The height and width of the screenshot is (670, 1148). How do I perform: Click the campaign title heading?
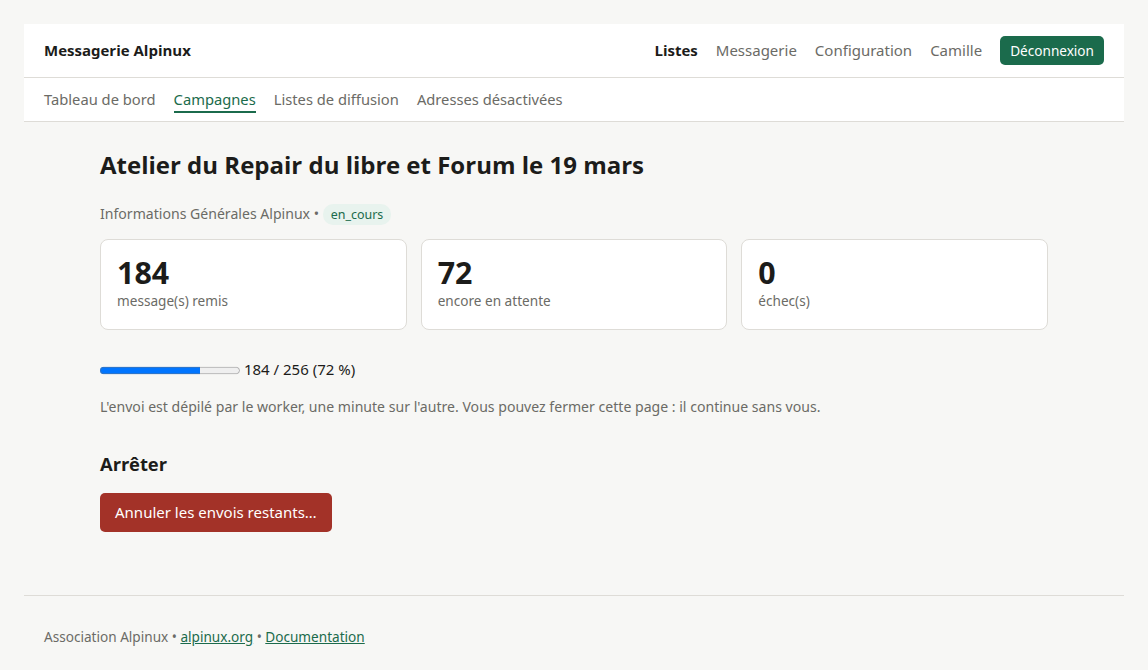pos(372,165)
